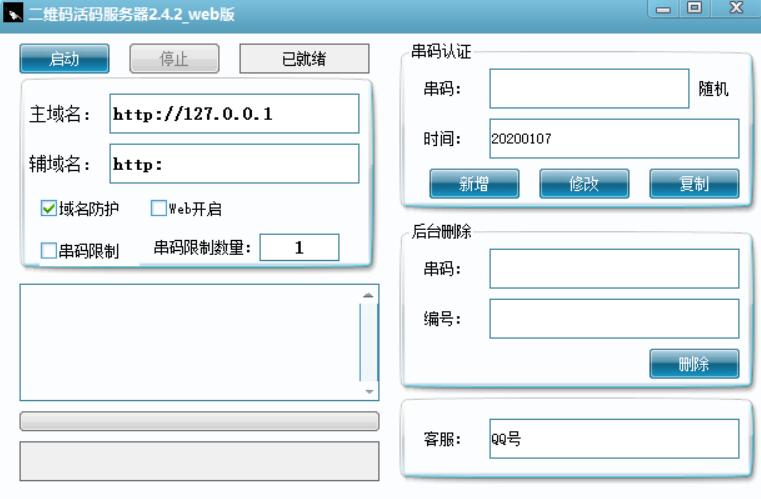
Task: Toggle the 域名防护 checkbox
Action: [x=49, y=208]
